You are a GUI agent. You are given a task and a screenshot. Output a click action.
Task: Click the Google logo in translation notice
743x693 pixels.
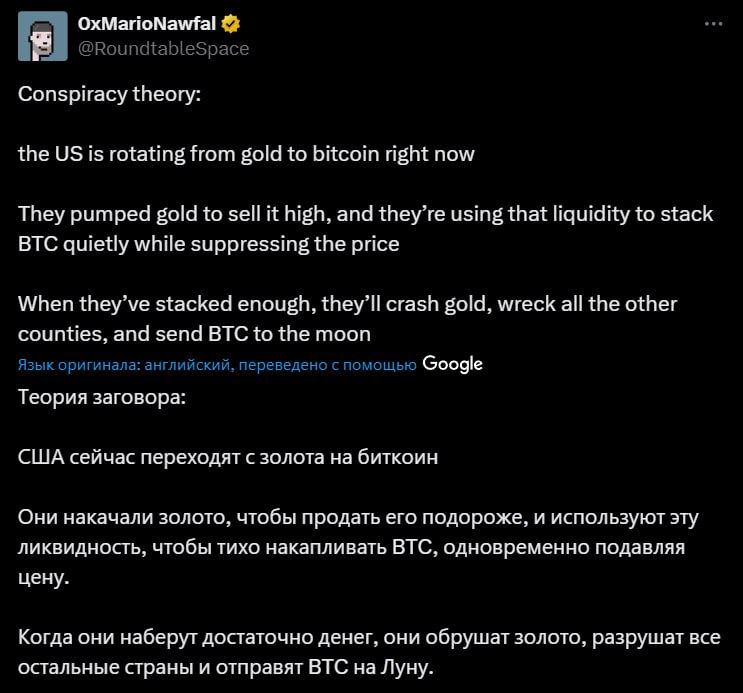tap(452, 364)
